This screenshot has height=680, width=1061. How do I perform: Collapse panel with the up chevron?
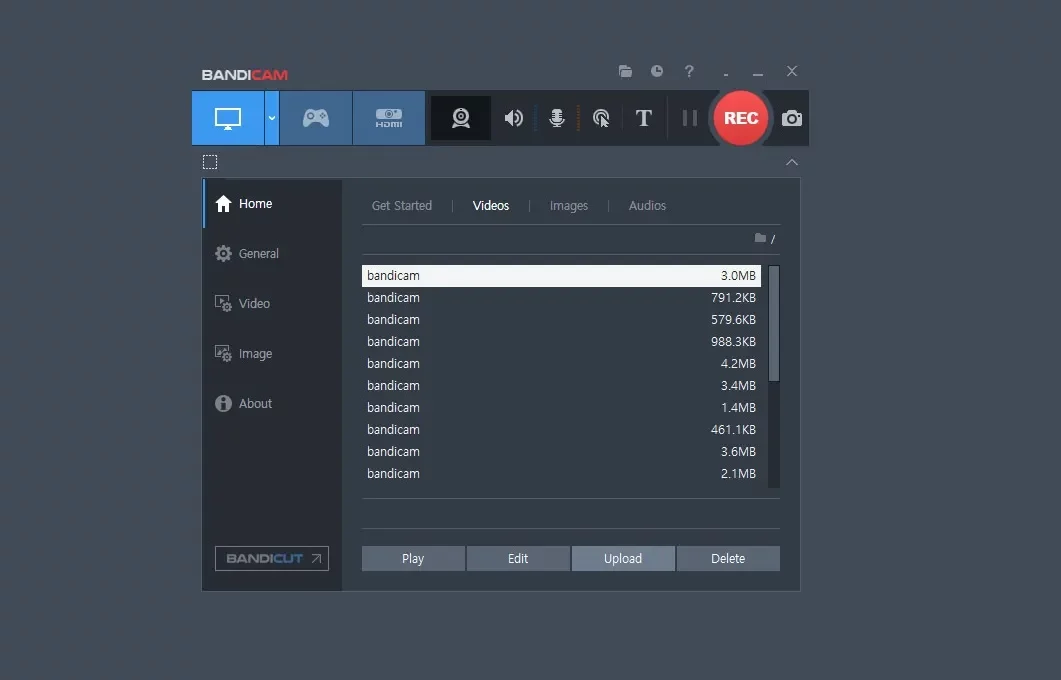792,162
